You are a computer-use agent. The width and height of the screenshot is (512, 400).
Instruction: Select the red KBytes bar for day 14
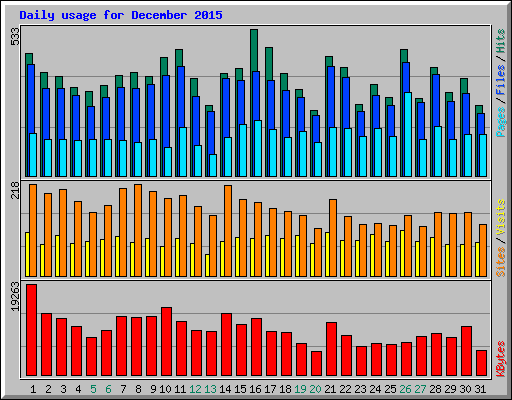point(226,345)
